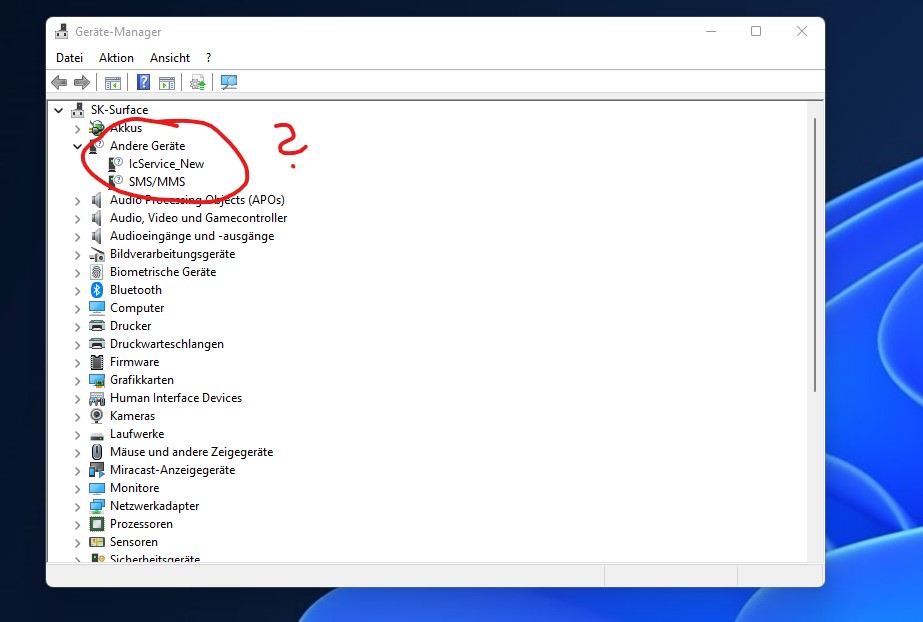Open the Datei menu
This screenshot has height=622, width=923.
(x=69, y=58)
